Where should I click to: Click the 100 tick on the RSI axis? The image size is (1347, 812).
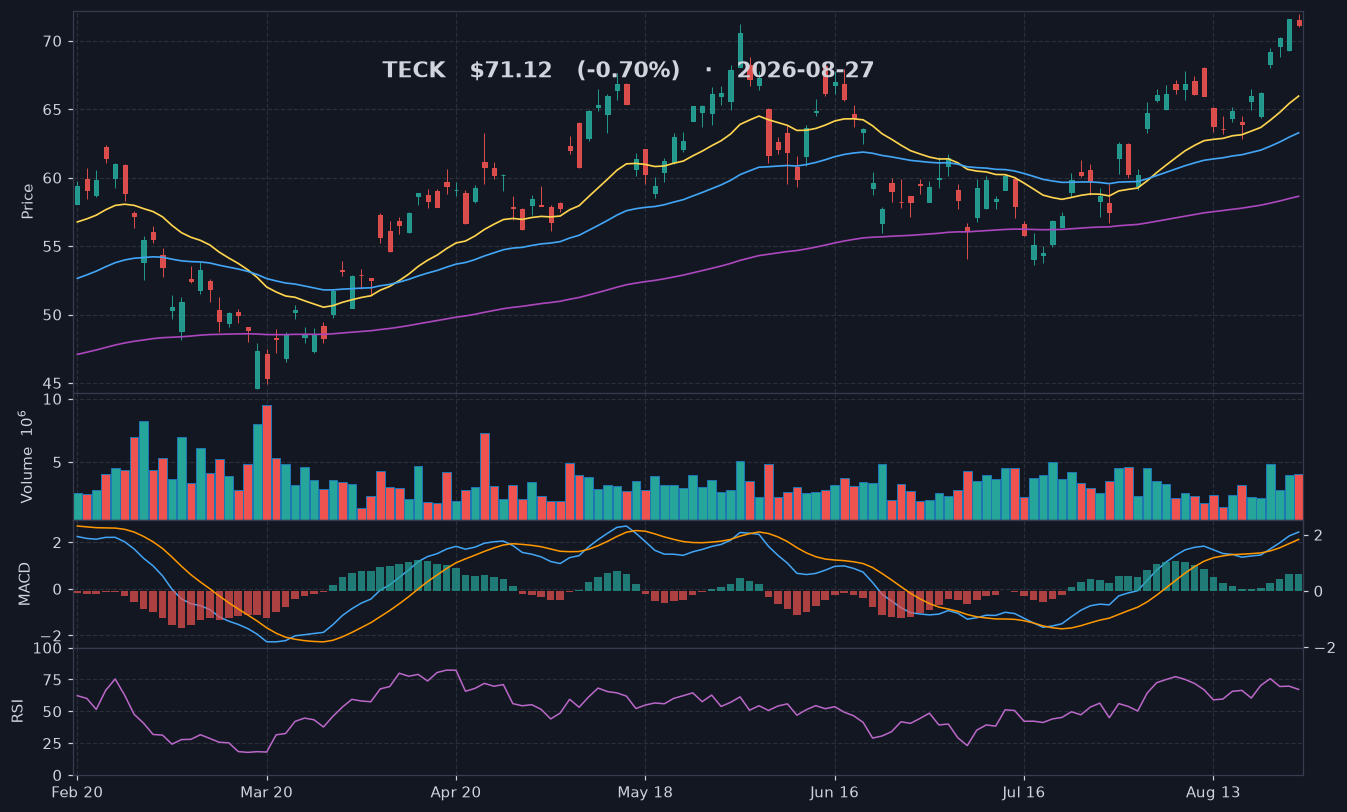tap(49, 648)
